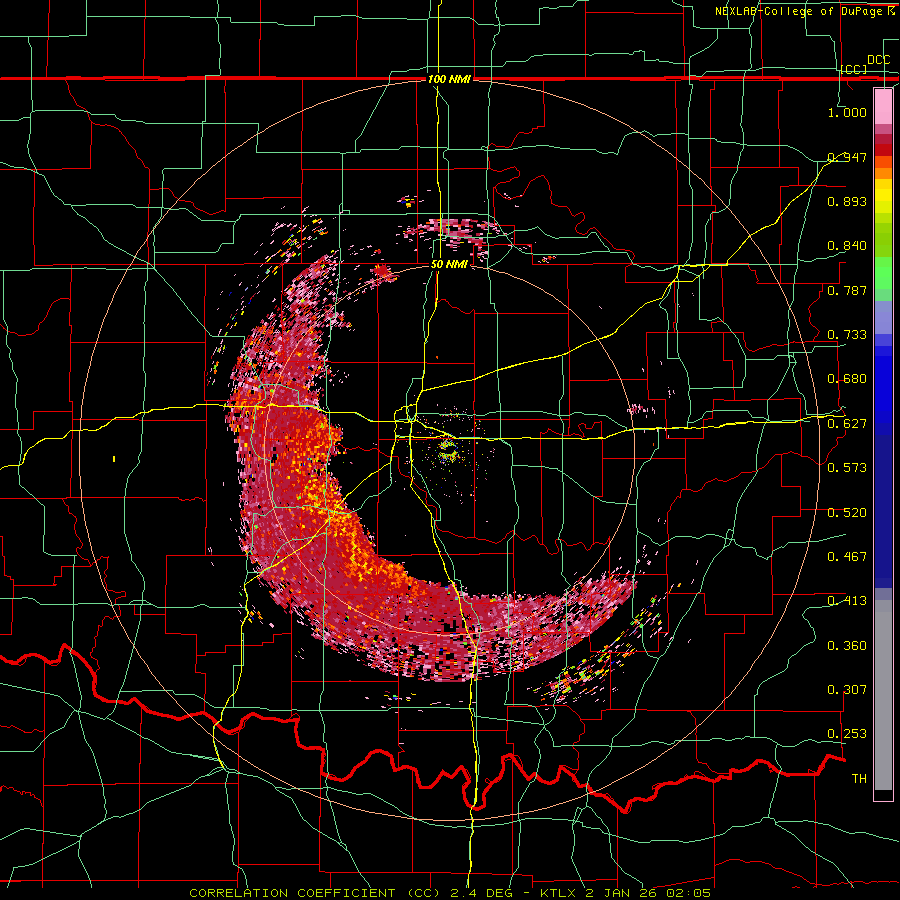This screenshot has height=900, width=900.
Task: Click the 50 NMI range ring label
Action: point(449,265)
